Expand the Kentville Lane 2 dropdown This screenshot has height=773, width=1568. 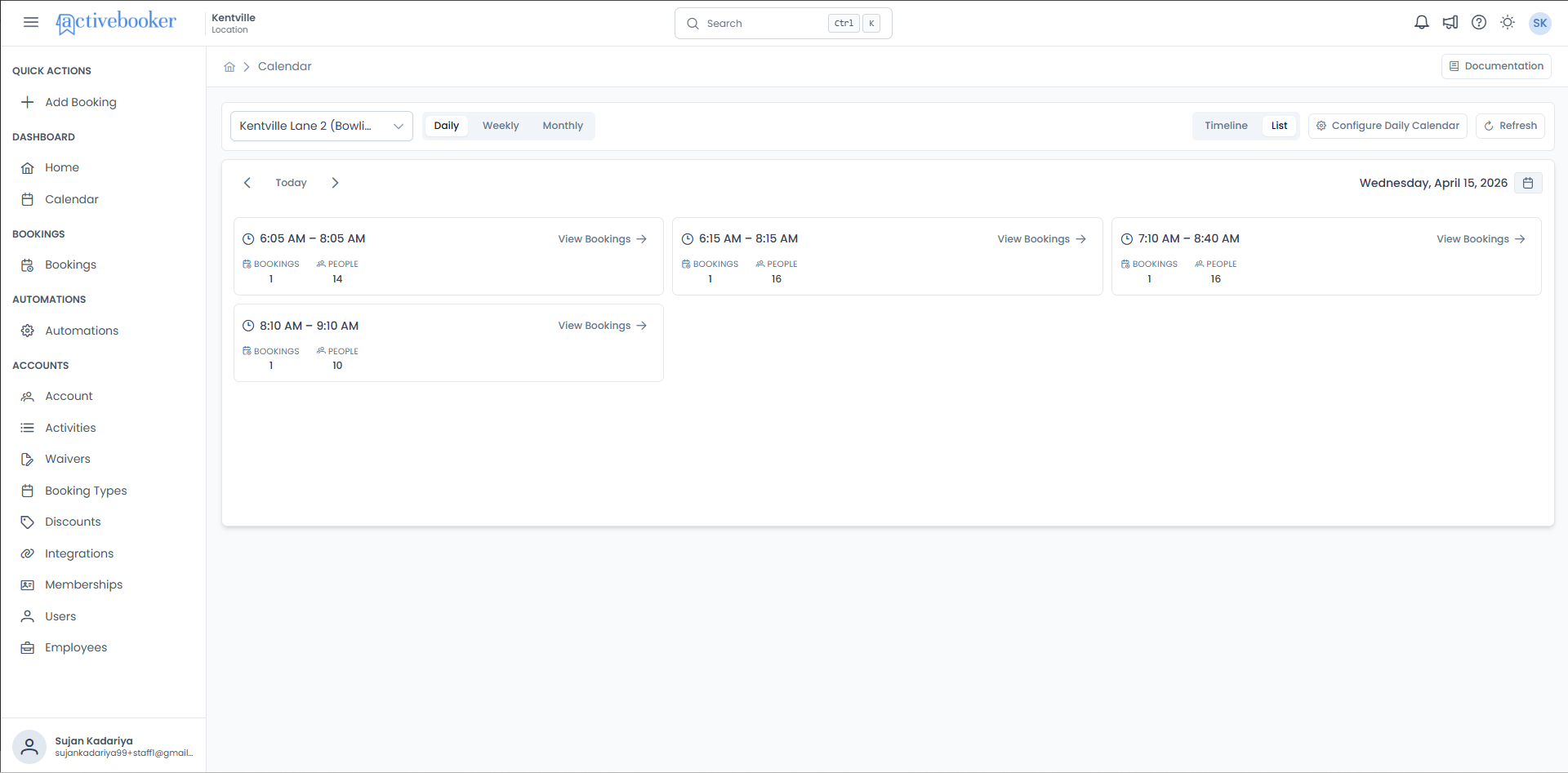tap(322, 126)
